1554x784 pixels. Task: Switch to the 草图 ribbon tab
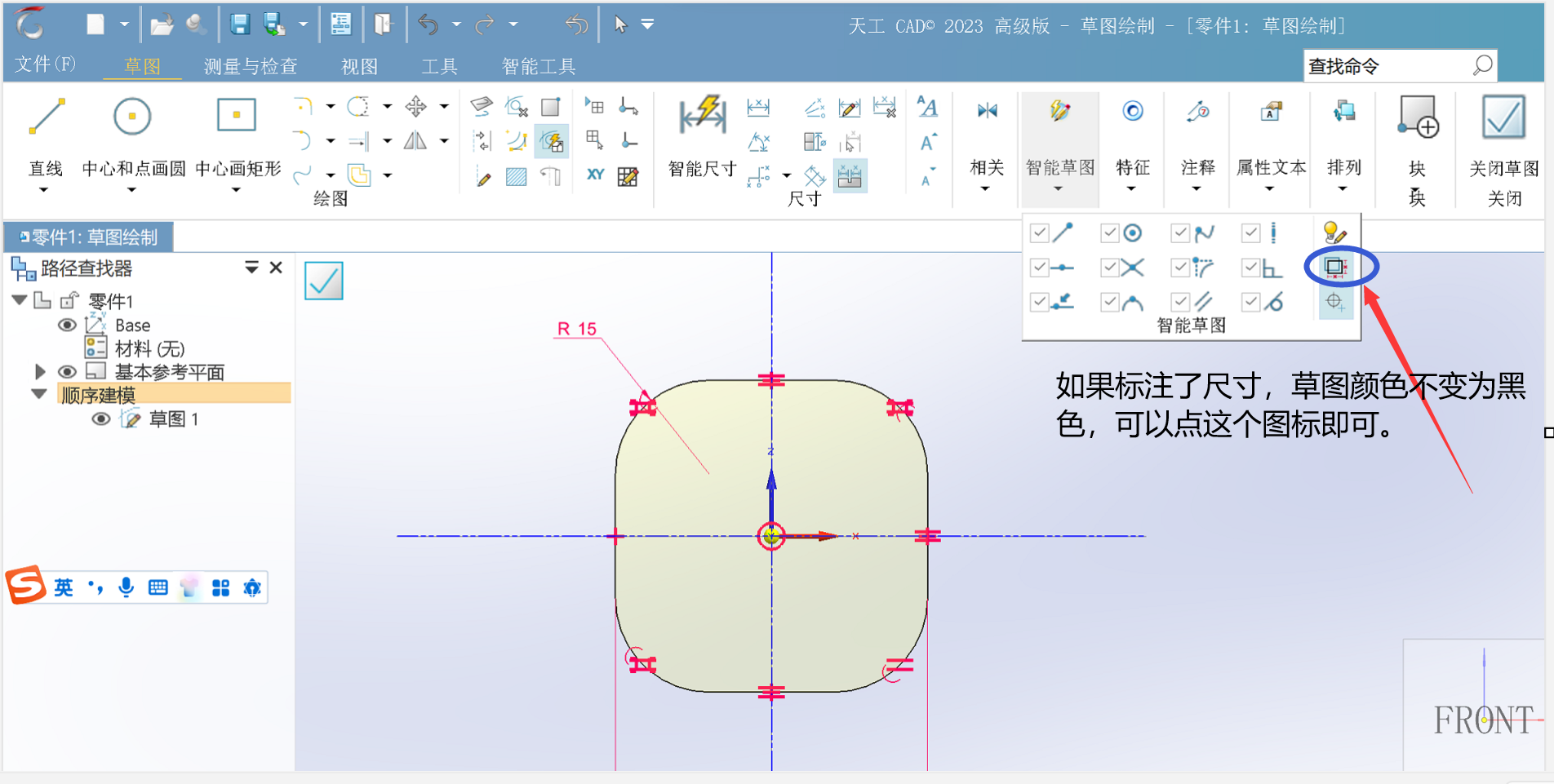142,66
